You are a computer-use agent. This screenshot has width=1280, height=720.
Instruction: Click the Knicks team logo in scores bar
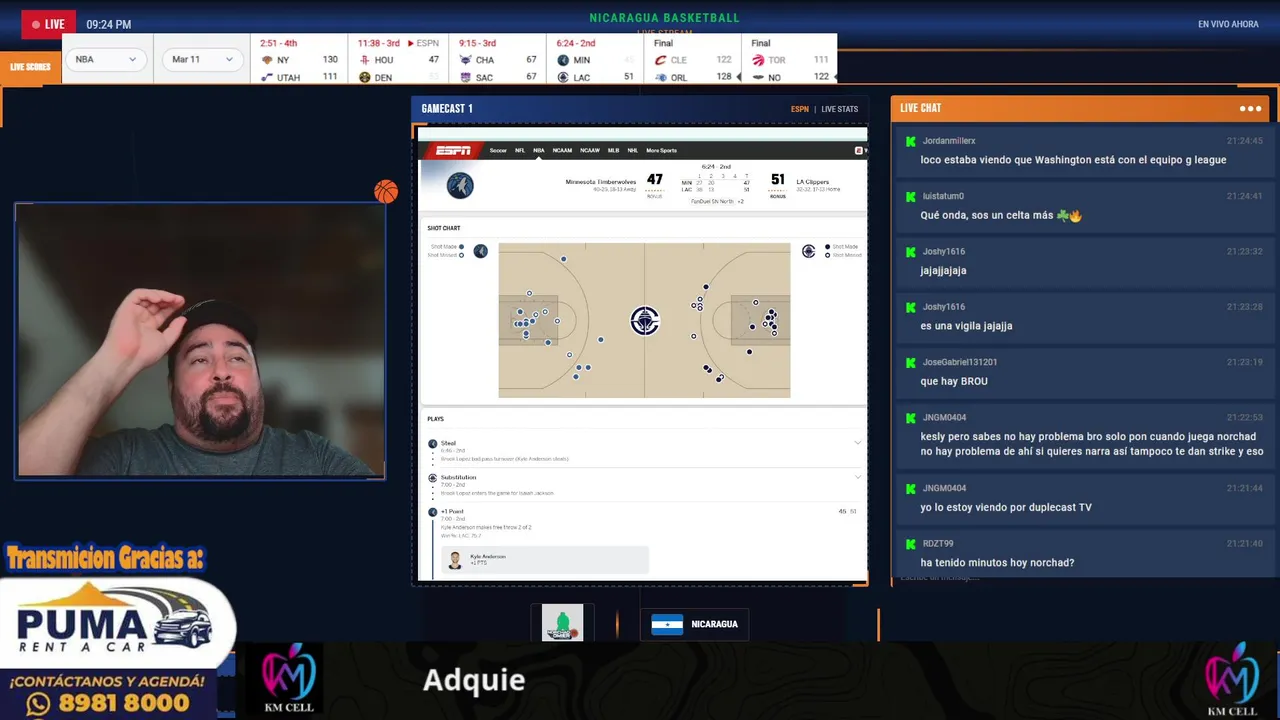point(266,60)
